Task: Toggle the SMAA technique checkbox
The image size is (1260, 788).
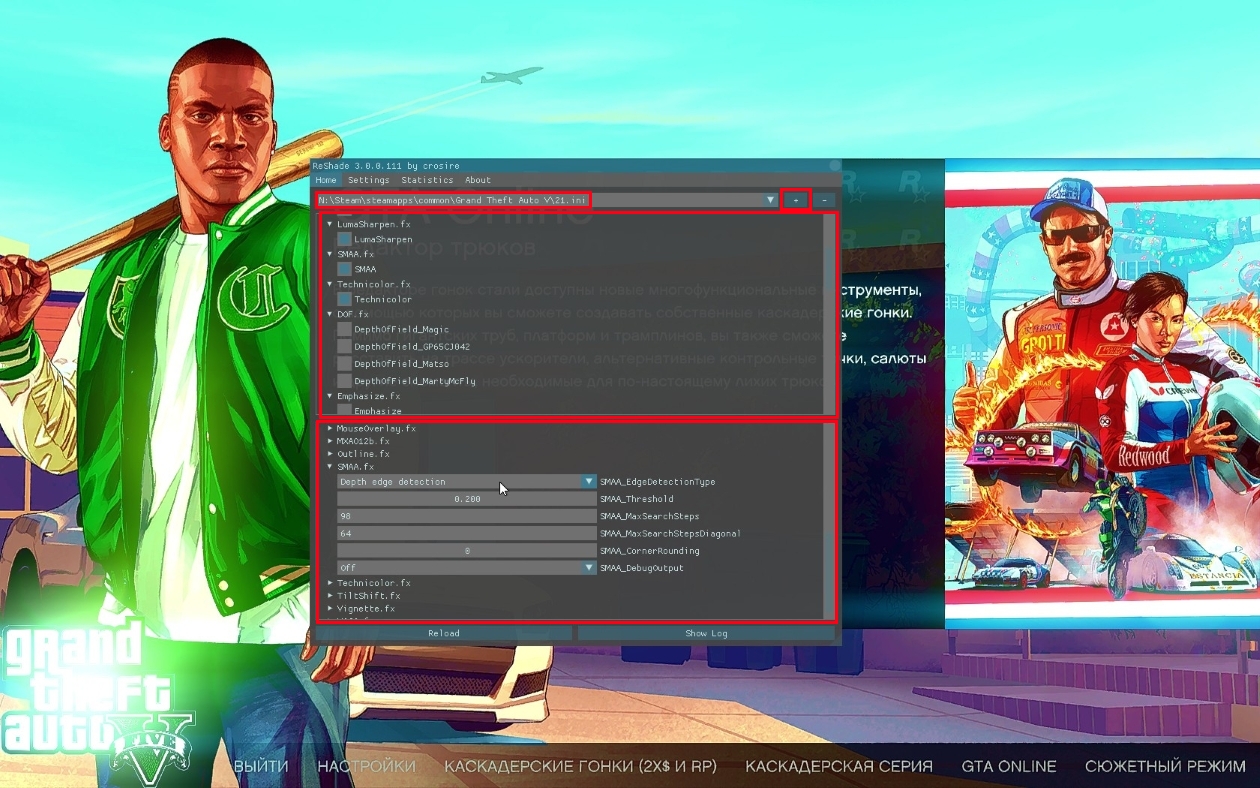Action: tap(344, 269)
